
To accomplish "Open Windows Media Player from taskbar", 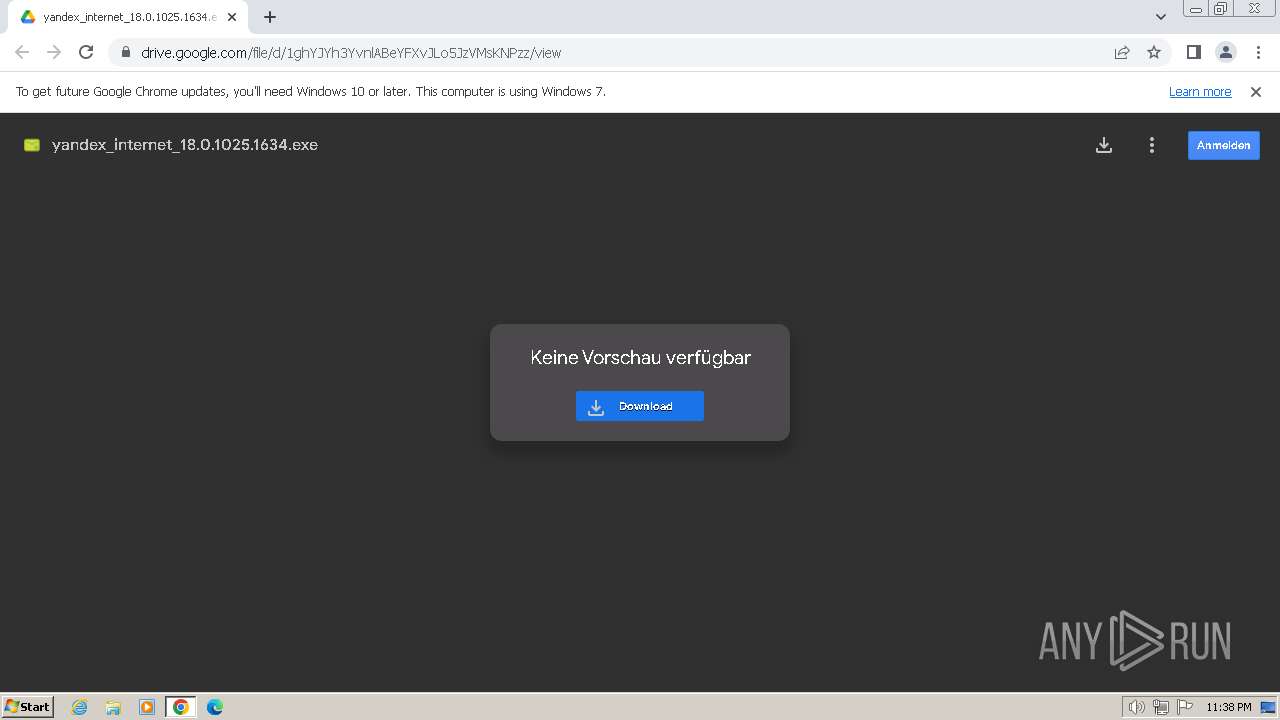I will tap(147, 707).
